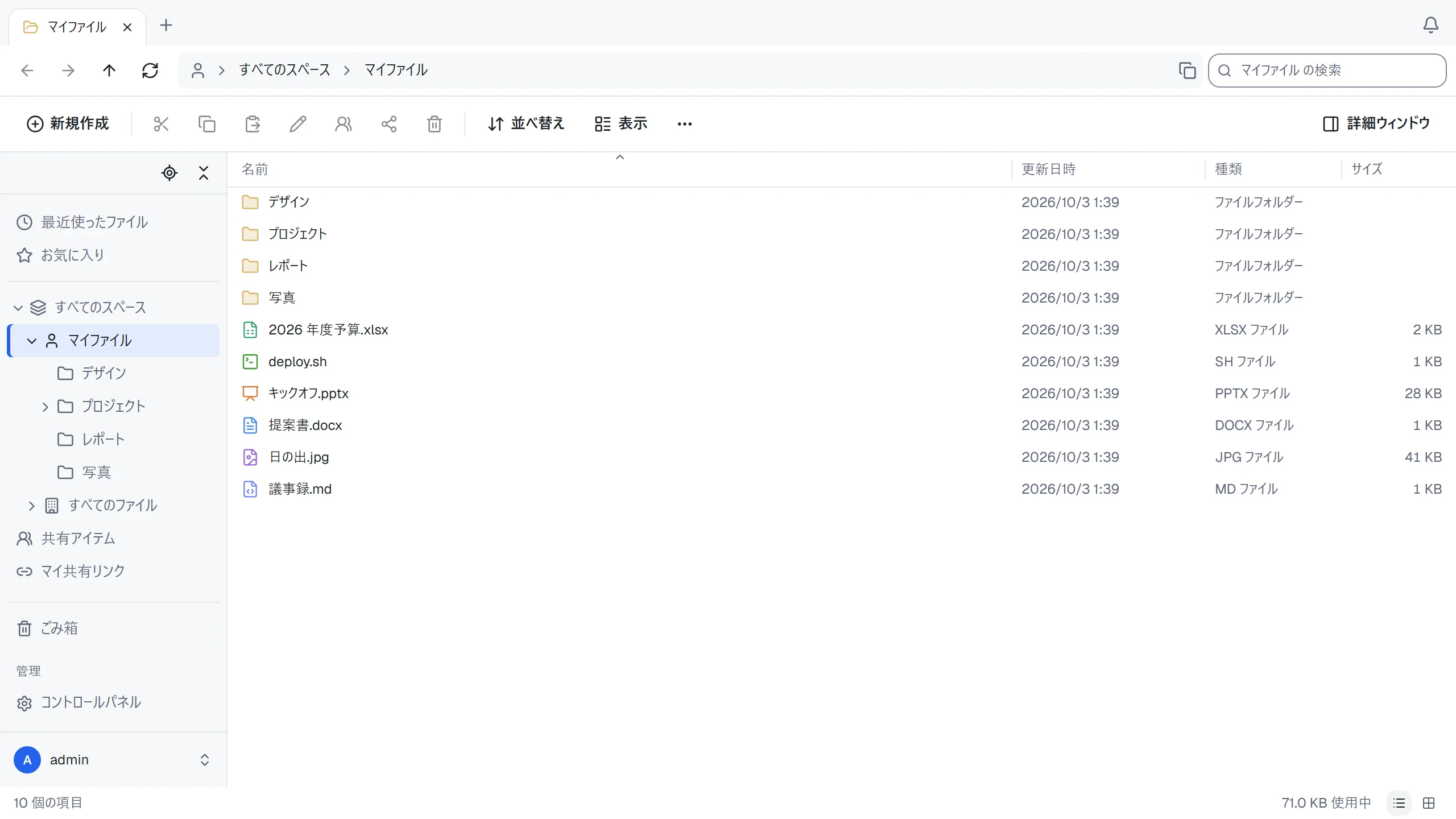The image size is (1456, 819).
Task: Open the 並べ替え sort dropdown
Action: point(526,123)
